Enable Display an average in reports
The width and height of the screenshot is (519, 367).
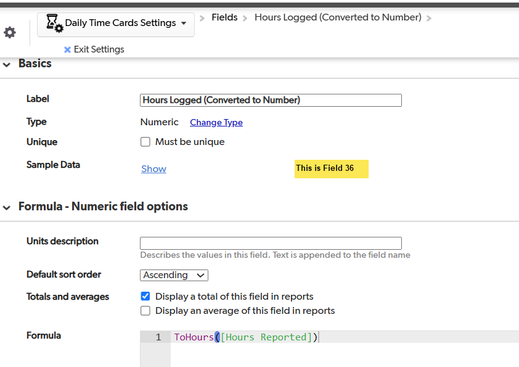[145, 311]
